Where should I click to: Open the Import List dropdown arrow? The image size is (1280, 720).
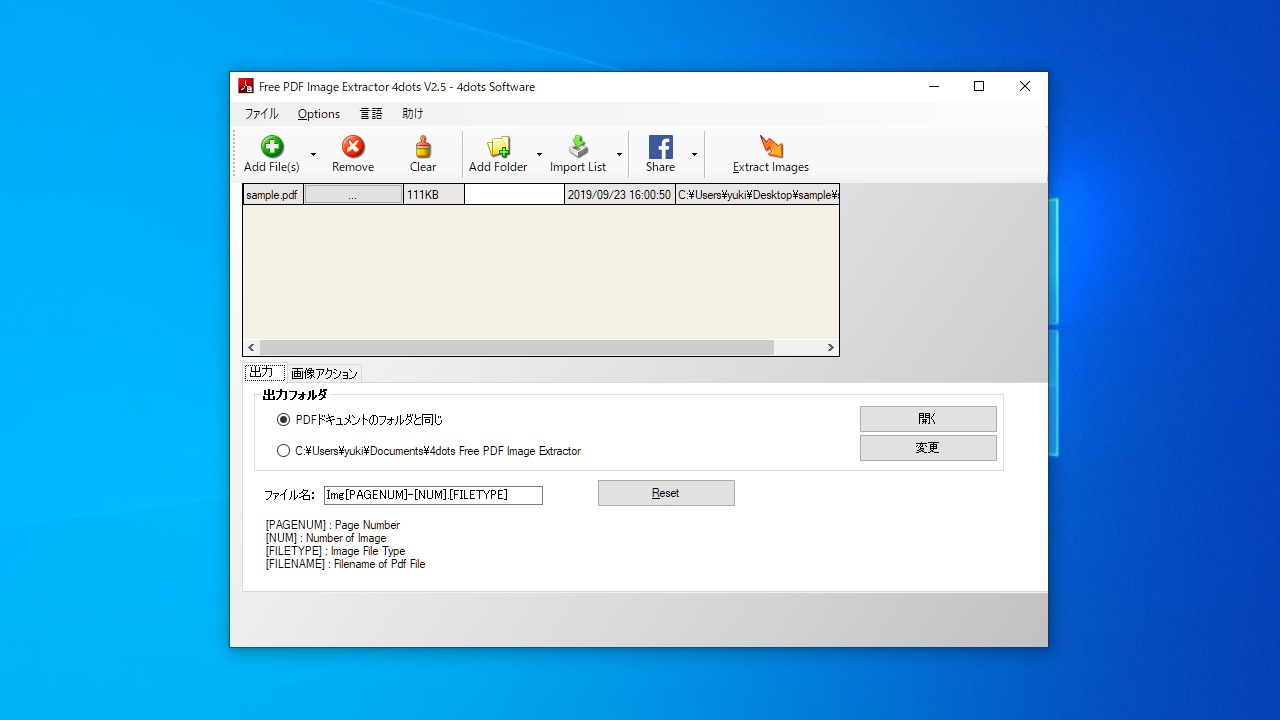(619, 154)
